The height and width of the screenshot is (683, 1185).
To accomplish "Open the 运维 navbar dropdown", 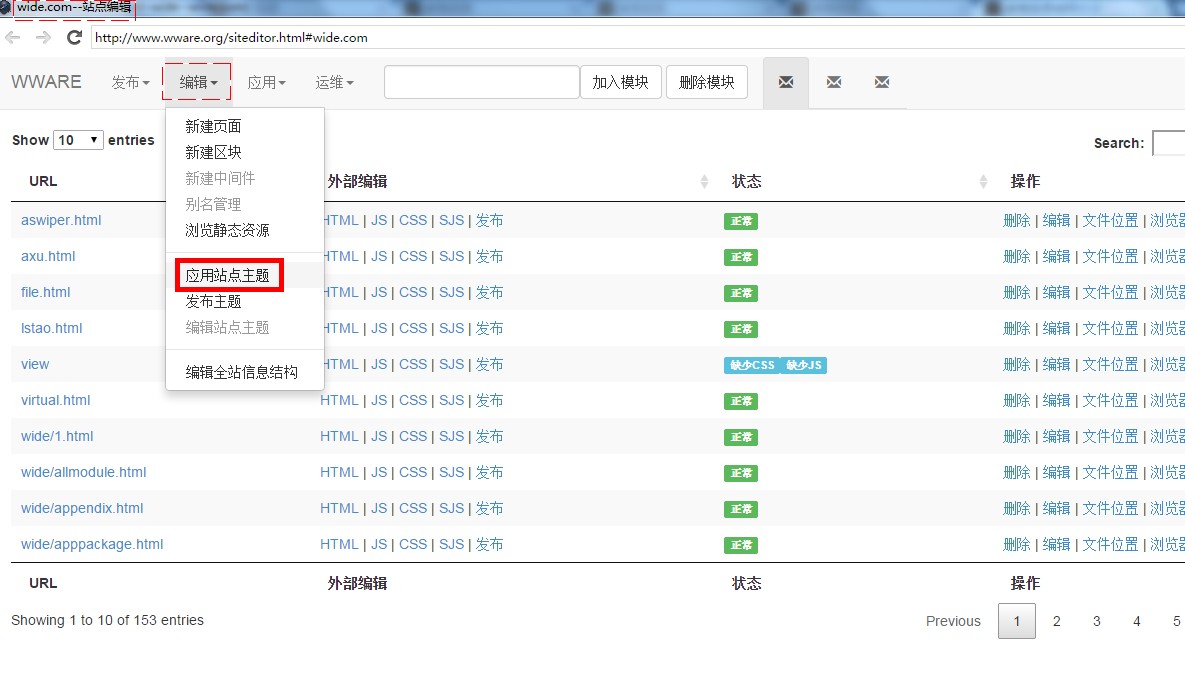I will (334, 82).
